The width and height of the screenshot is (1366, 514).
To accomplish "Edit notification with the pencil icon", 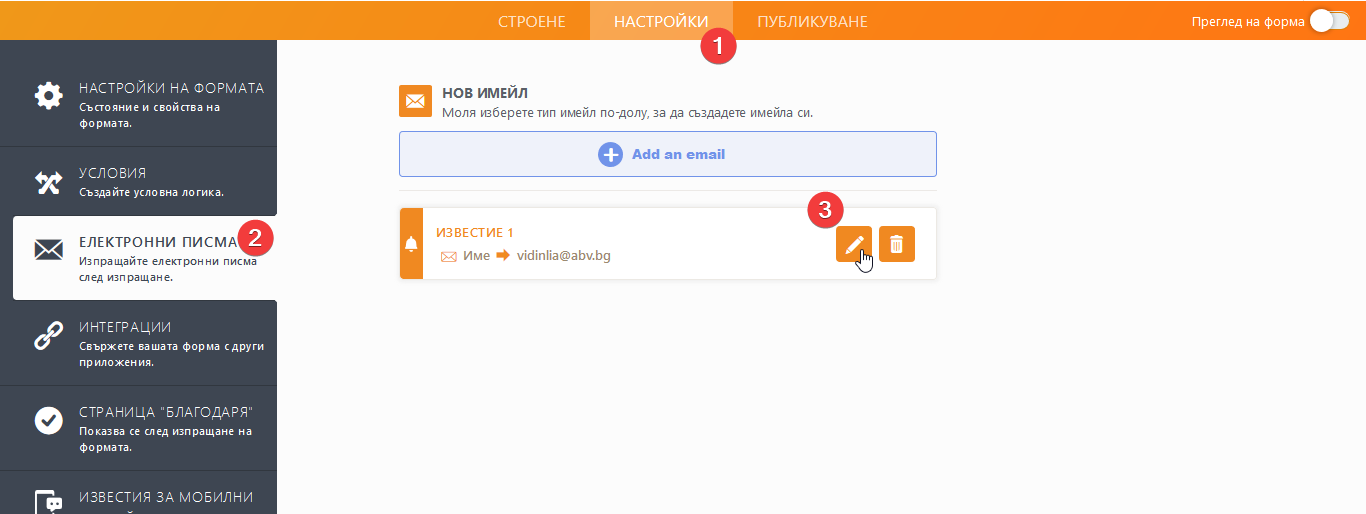I will pos(854,244).
